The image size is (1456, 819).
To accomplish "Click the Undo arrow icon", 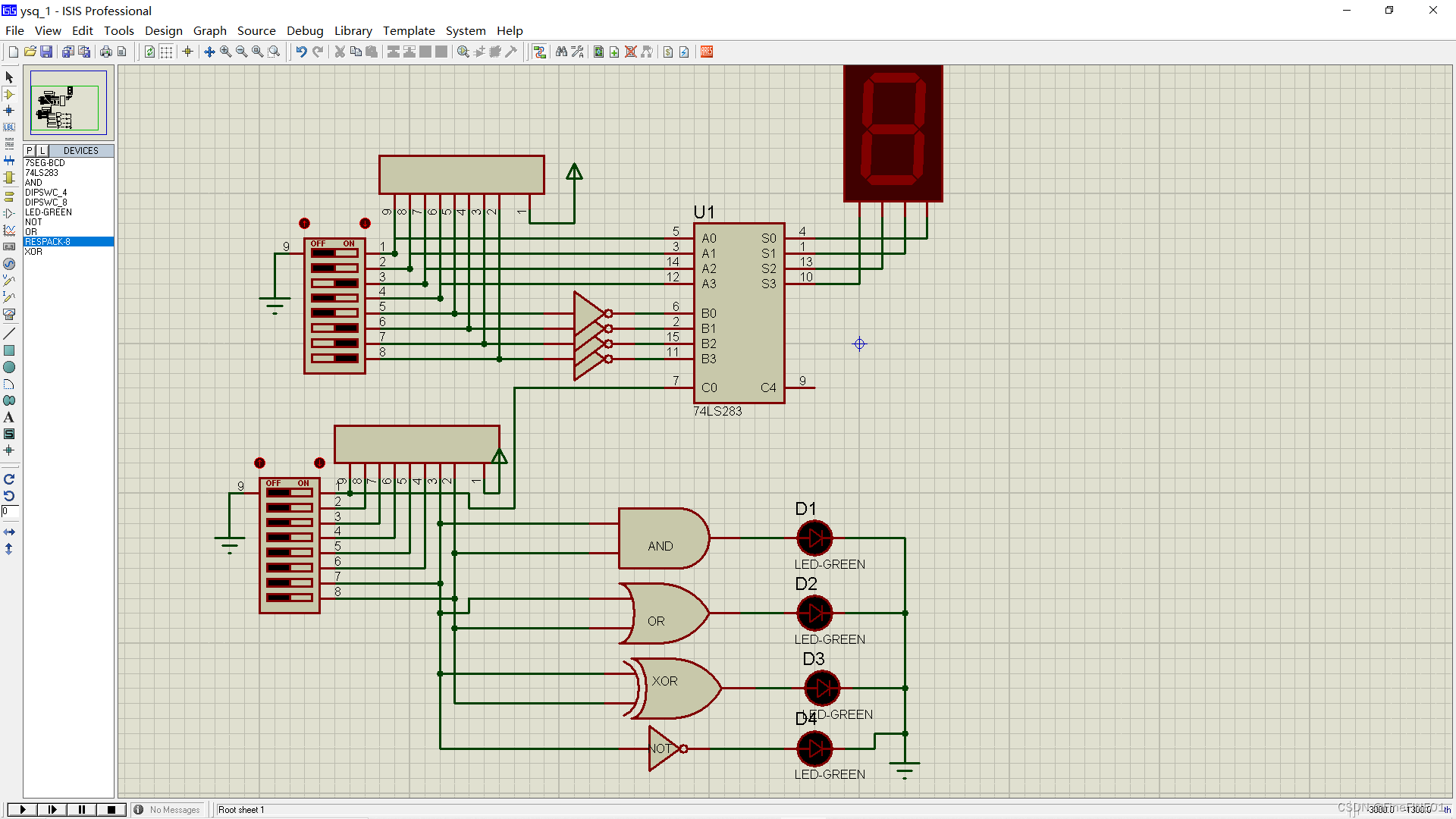I will [x=301, y=52].
